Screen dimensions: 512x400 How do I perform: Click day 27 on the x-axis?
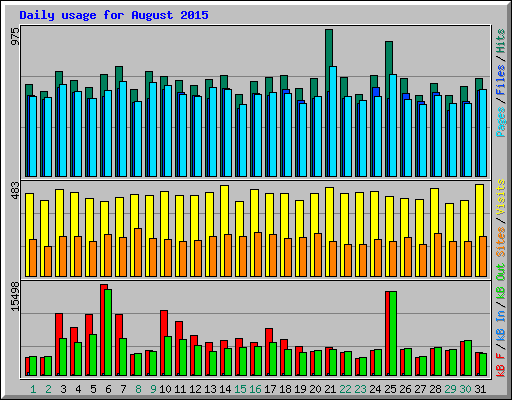coord(420,389)
